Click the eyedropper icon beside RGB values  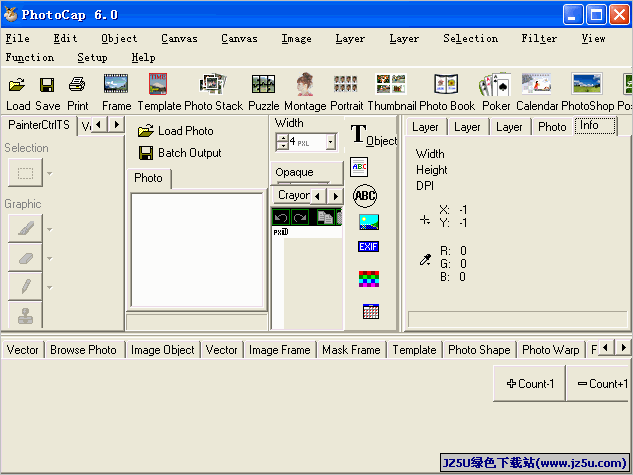point(425,259)
